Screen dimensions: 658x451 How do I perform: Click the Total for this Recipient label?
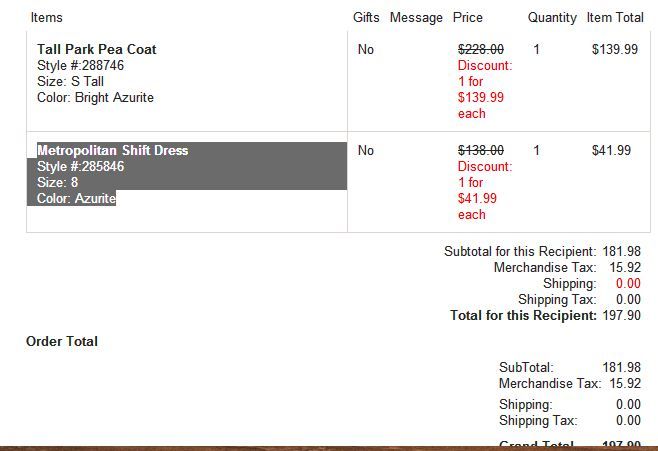pyautogui.click(x=523, y=315)
